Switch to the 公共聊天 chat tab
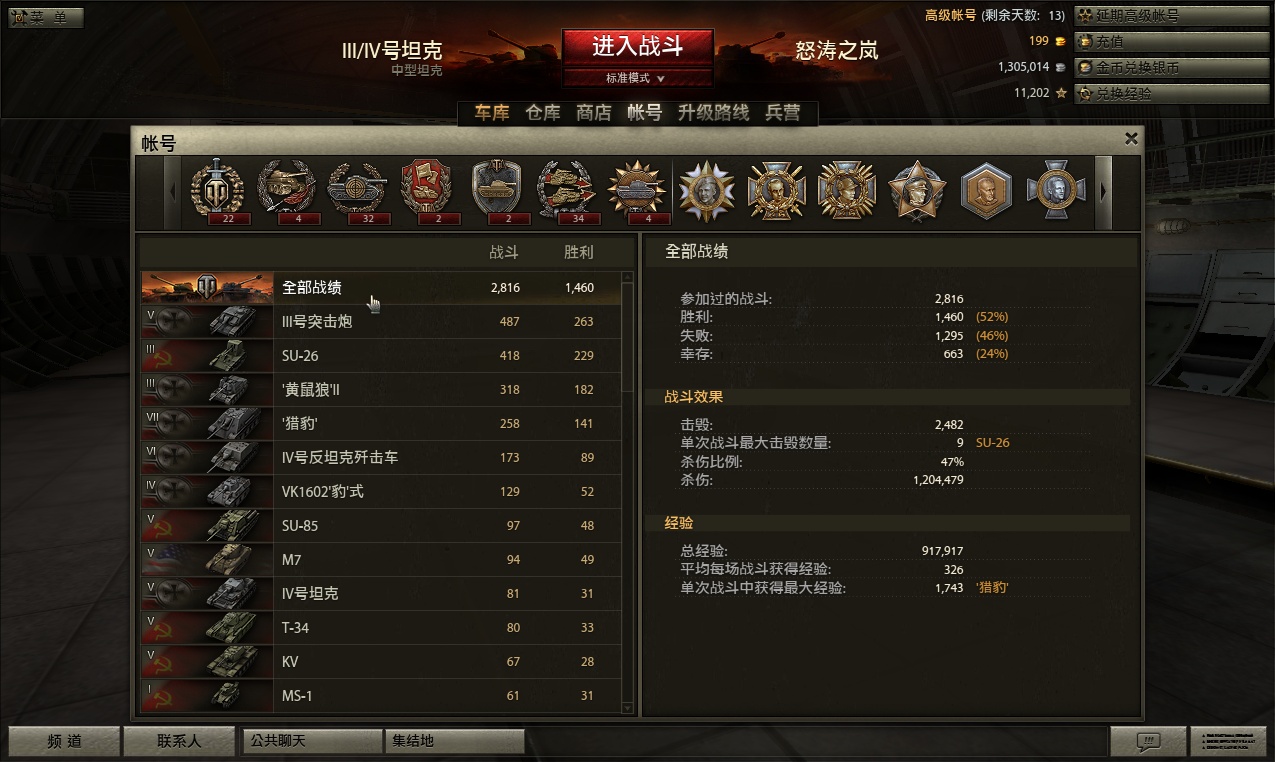Image resolution: width=1275 pixels, height=762 pixels. tap(313, 741)
